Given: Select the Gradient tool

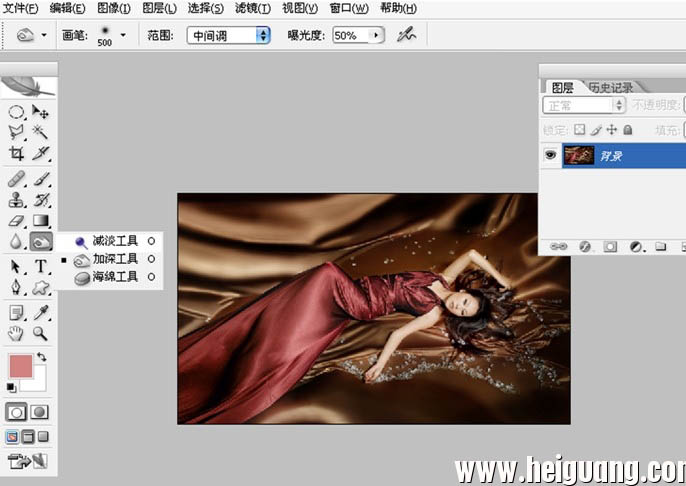Looking at the screenshot, I should [x=41, y=221].
